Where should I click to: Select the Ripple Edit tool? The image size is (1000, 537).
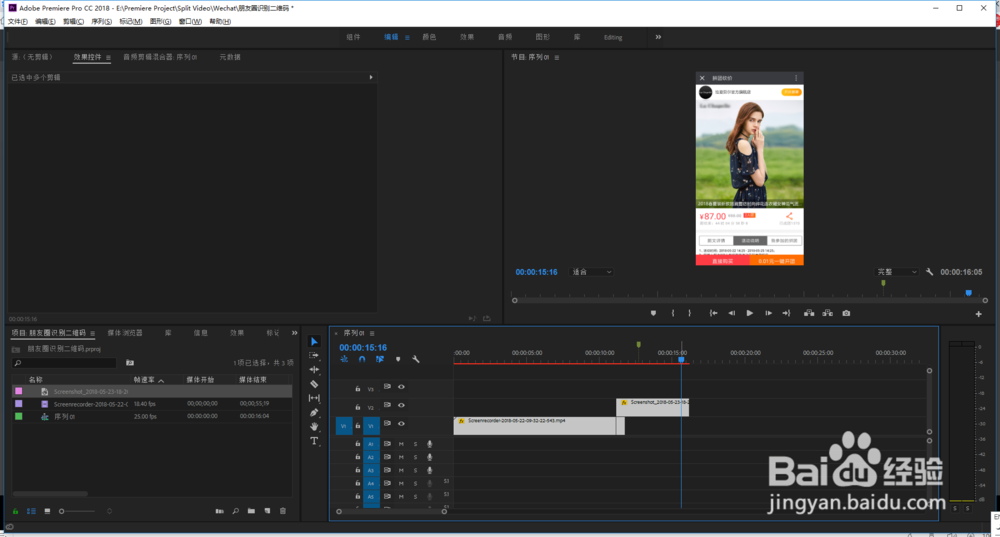click(314, 369)
